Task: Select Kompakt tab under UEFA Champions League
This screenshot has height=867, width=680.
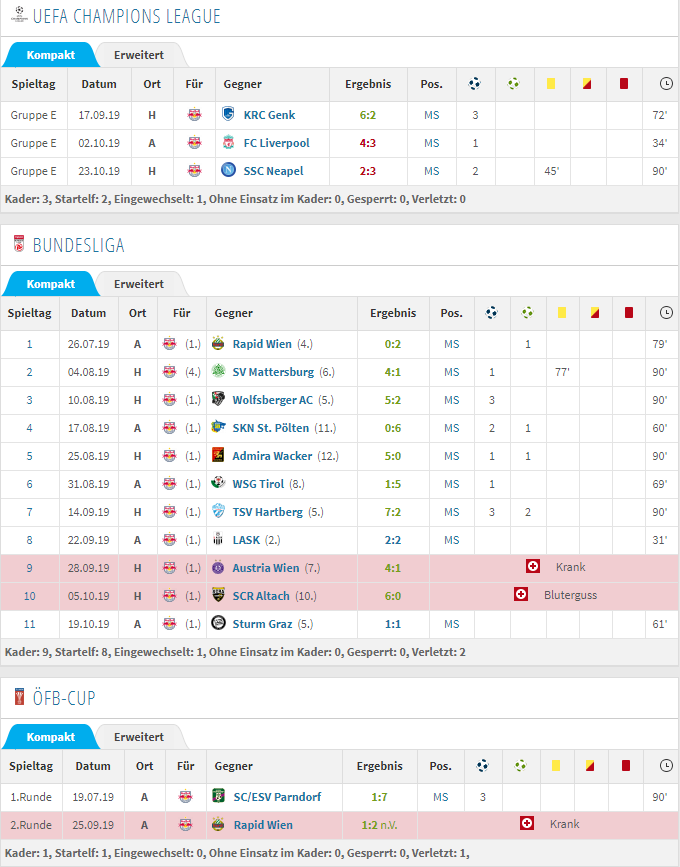Action: [x=50, y=55]
